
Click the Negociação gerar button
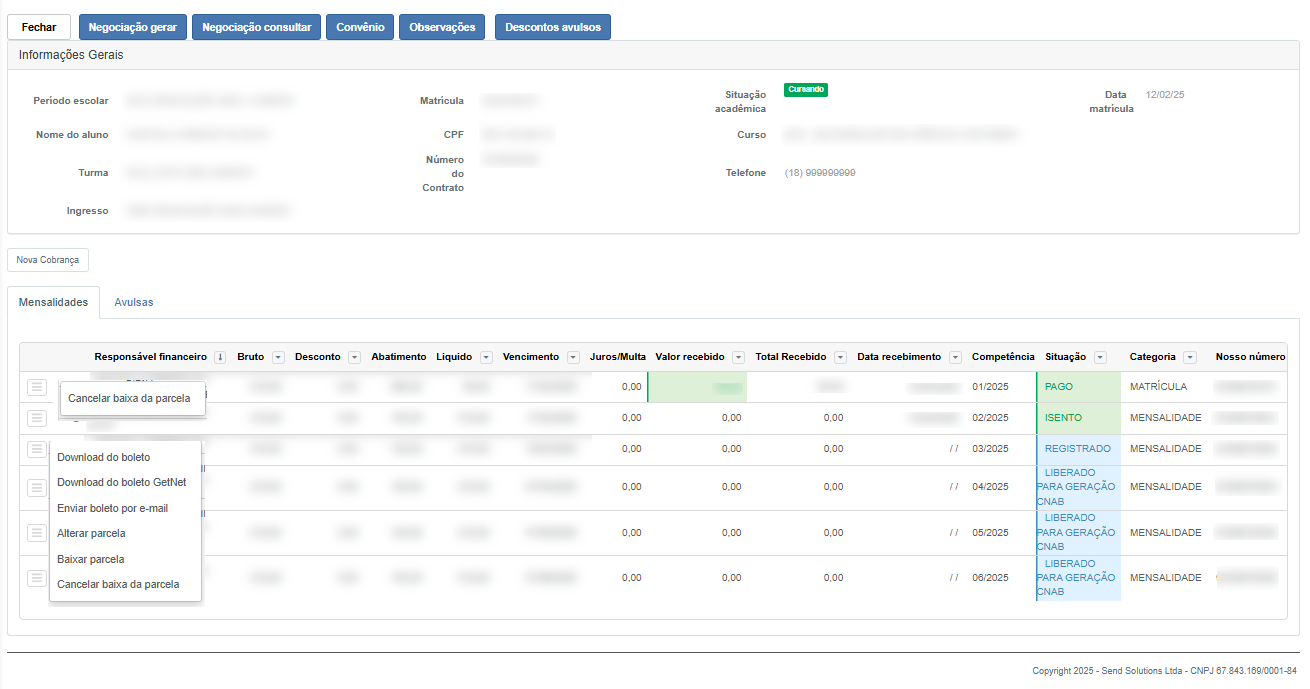(133, 27)
